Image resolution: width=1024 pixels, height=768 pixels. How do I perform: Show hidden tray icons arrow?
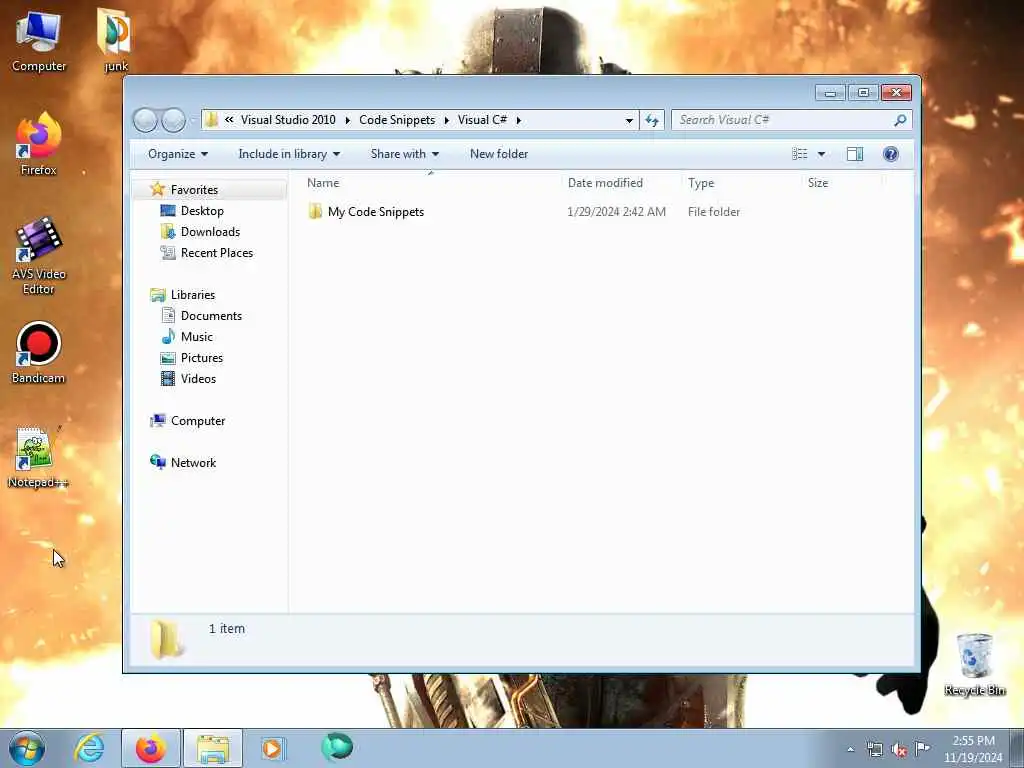850,750
